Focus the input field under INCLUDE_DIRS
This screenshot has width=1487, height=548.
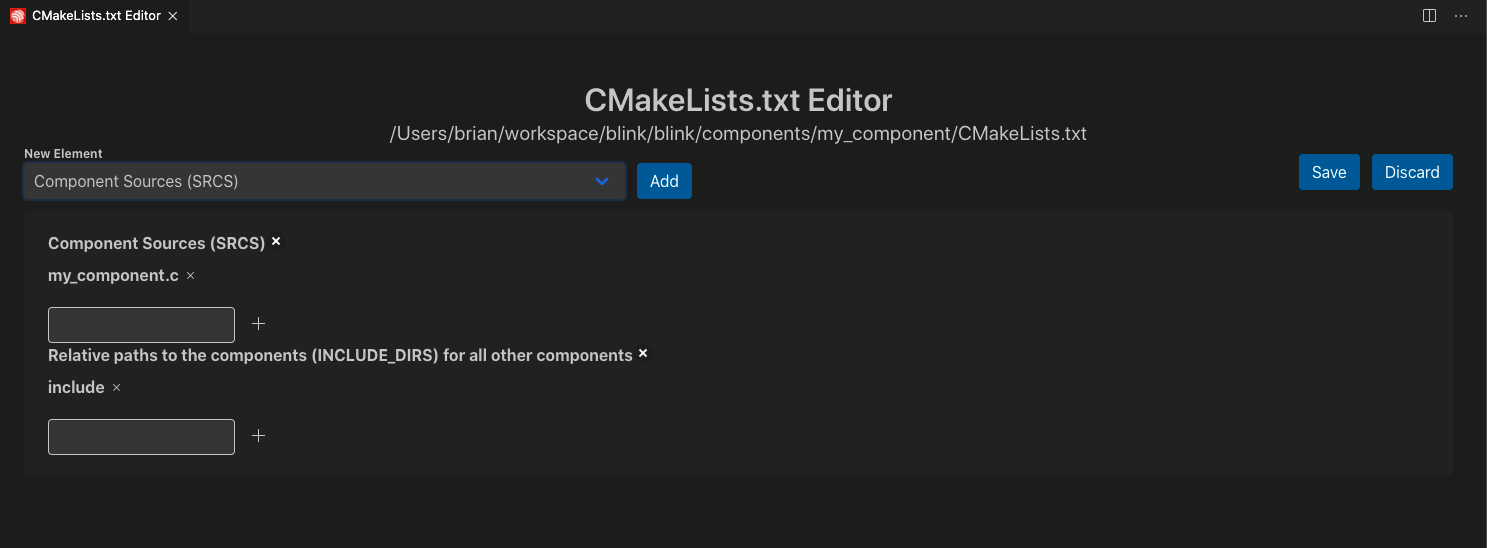coord(141,437)
